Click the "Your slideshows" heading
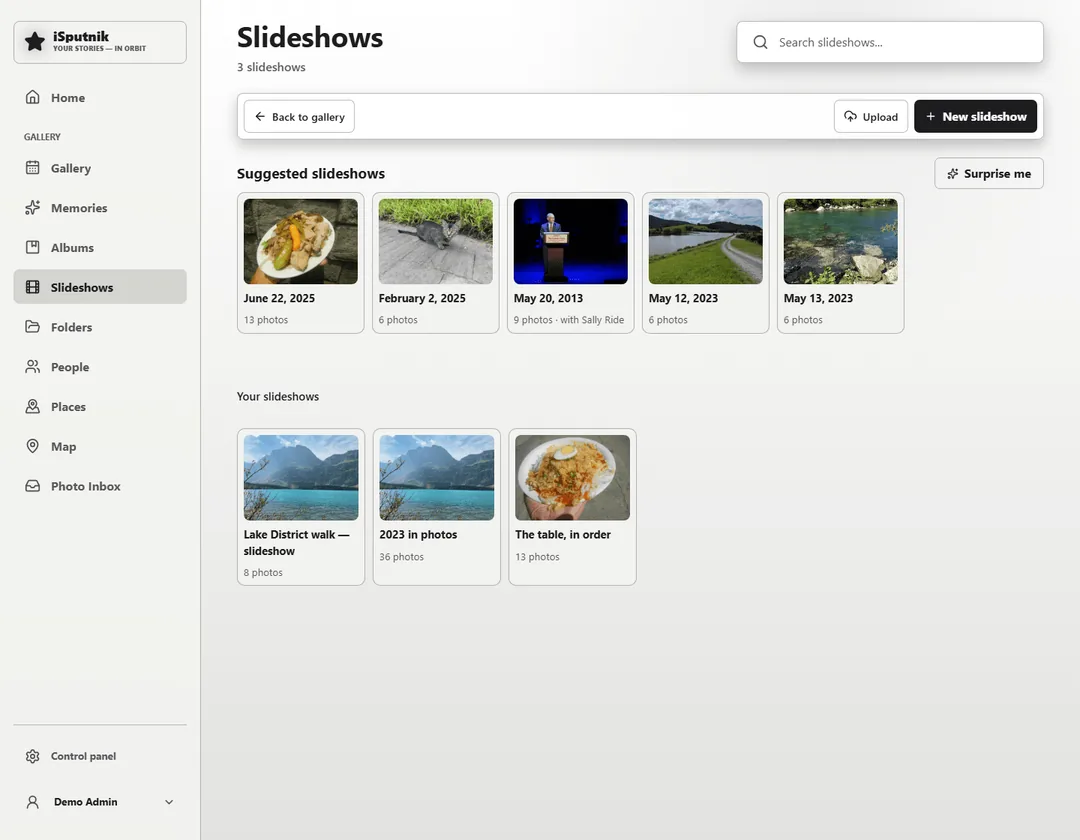The height and width of the screenshot is (840, 1080). pyautogui.click(x=278, y=397)
